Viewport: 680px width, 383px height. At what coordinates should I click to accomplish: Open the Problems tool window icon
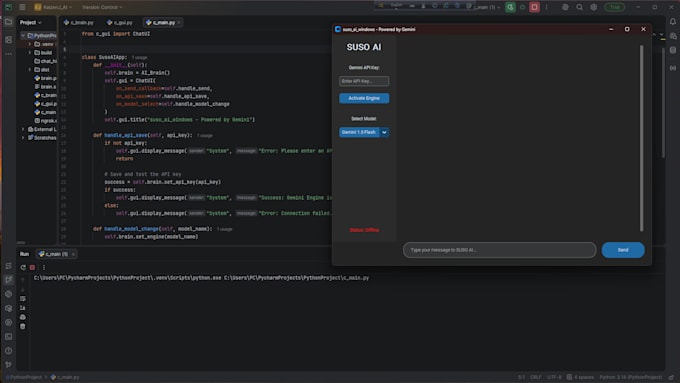coord(8,351)
